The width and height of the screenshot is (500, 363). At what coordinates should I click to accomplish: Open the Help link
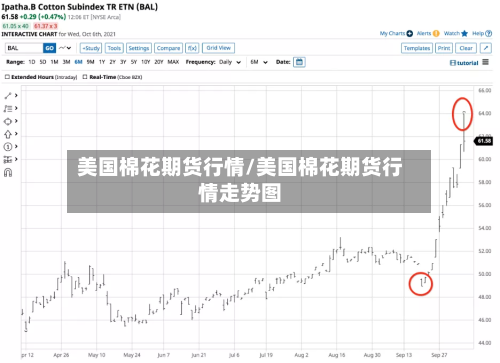point(478,33)
